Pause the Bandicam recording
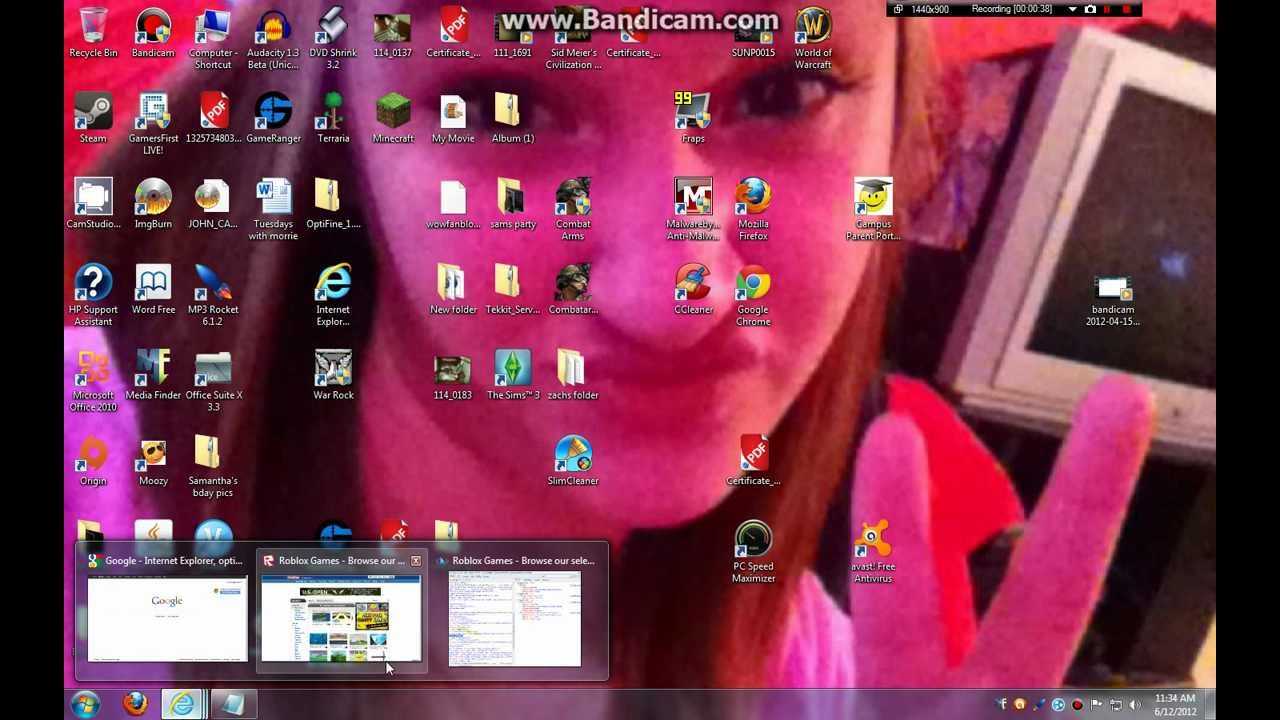 (x=1108, y=10)
